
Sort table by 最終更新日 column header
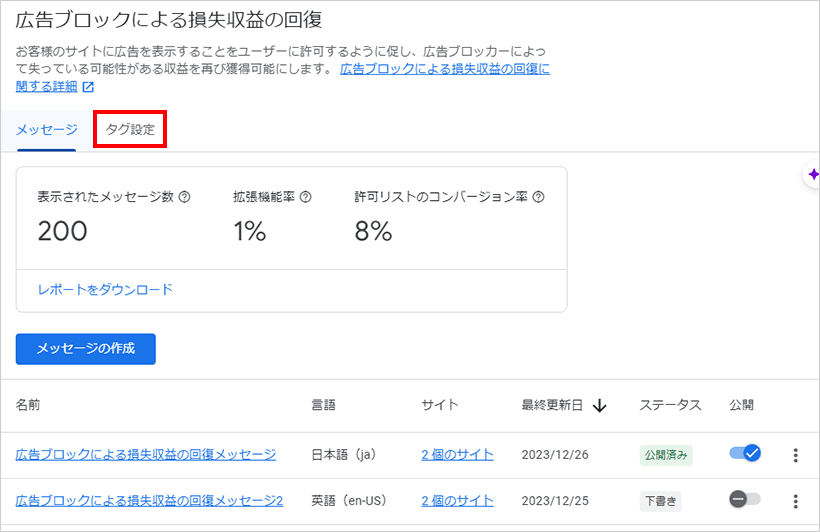[x=552, y=405]
